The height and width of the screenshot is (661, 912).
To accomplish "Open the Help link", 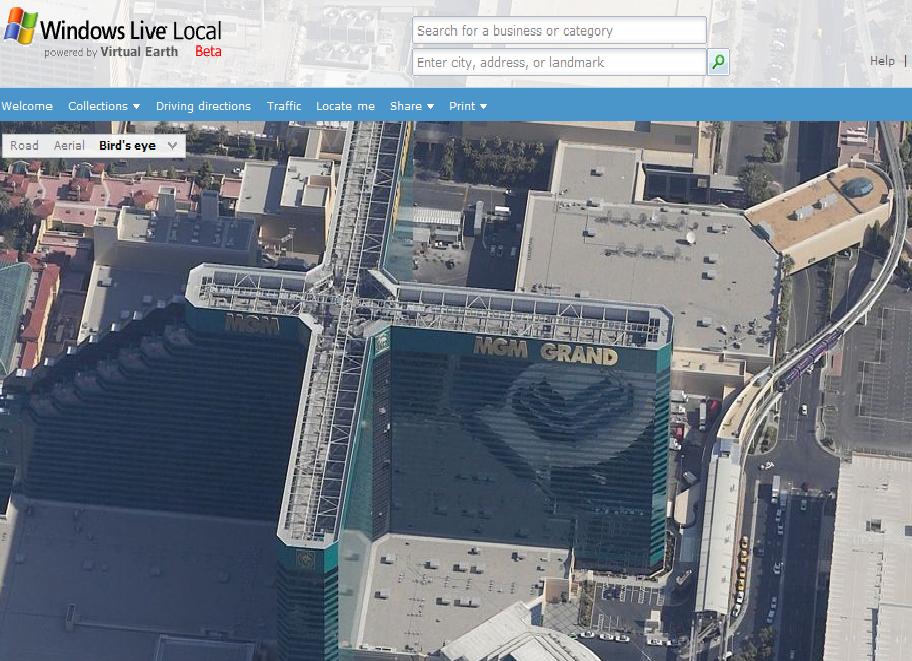I will (x=882, y=61).
